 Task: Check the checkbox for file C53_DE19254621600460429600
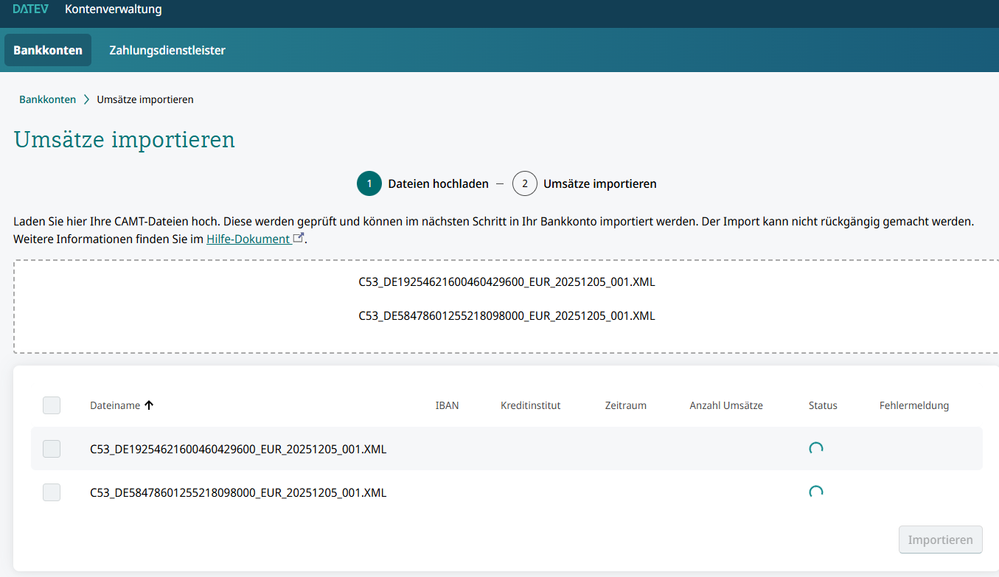[x=51, y=448]
